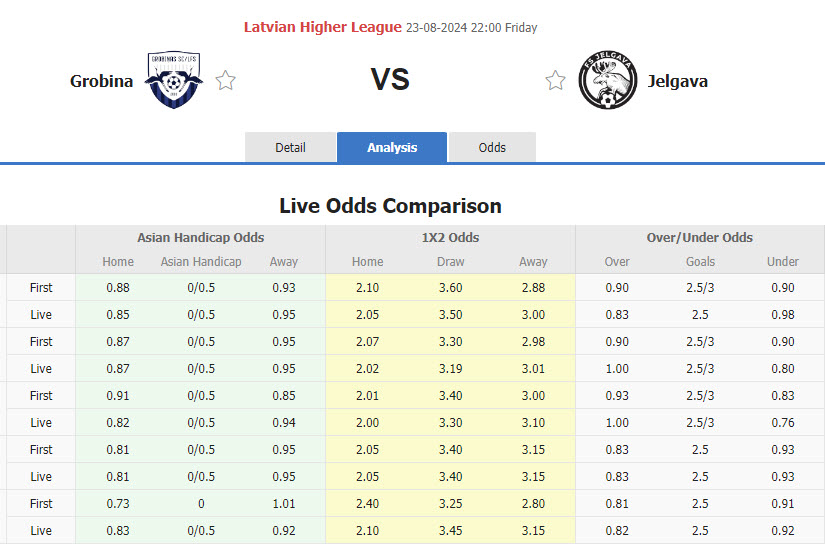Click the Asian Handicap Odds header

click(x=201, y=237)
